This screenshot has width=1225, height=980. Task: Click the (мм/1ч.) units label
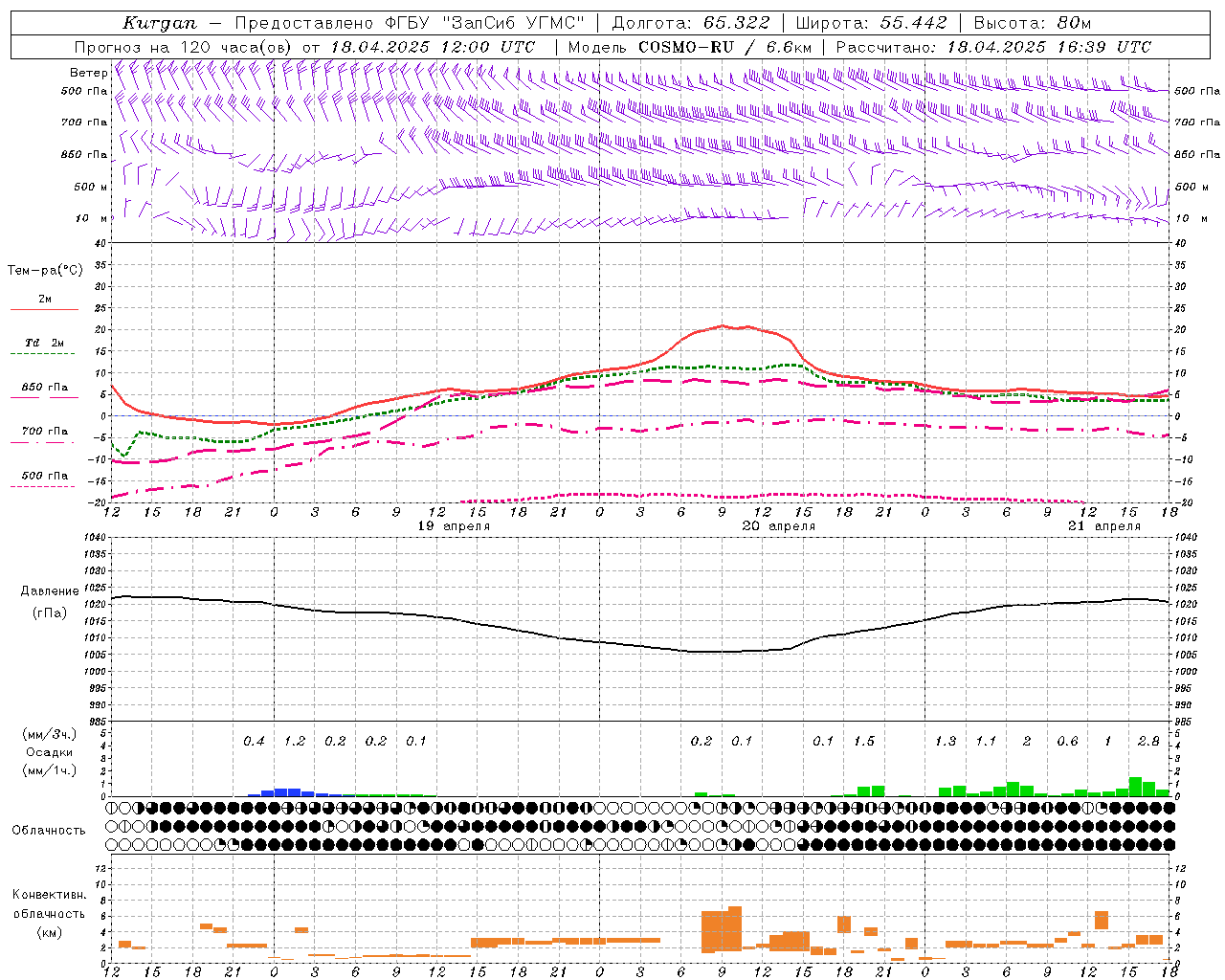click(x=49, y=770)
